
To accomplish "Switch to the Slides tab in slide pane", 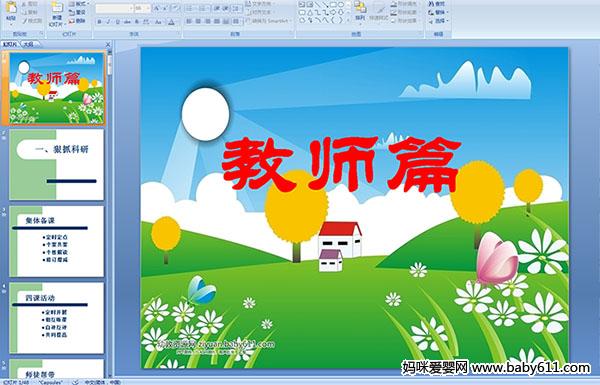I will click(x=10, y=44).
